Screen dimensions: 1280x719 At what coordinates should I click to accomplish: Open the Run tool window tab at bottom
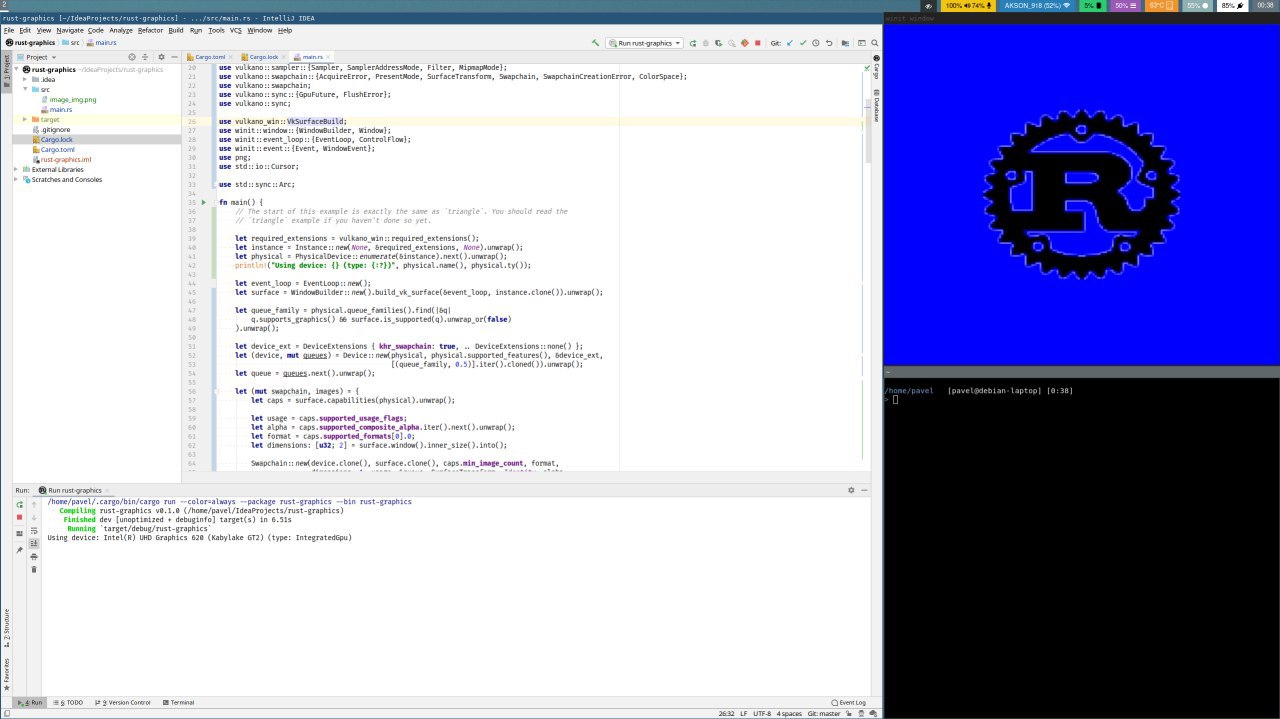tap(32, 703)
